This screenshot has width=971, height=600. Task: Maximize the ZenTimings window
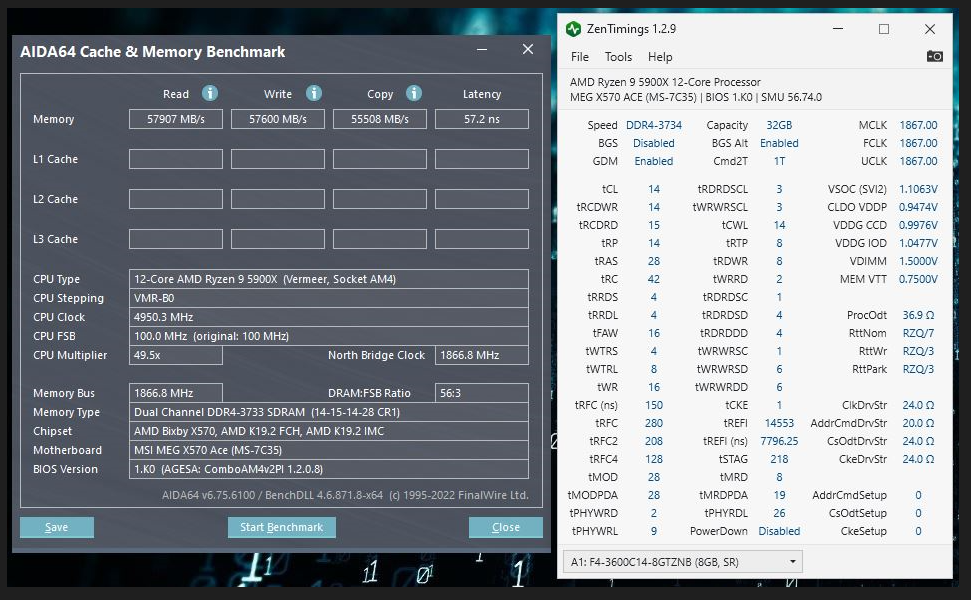coord(884,29)
